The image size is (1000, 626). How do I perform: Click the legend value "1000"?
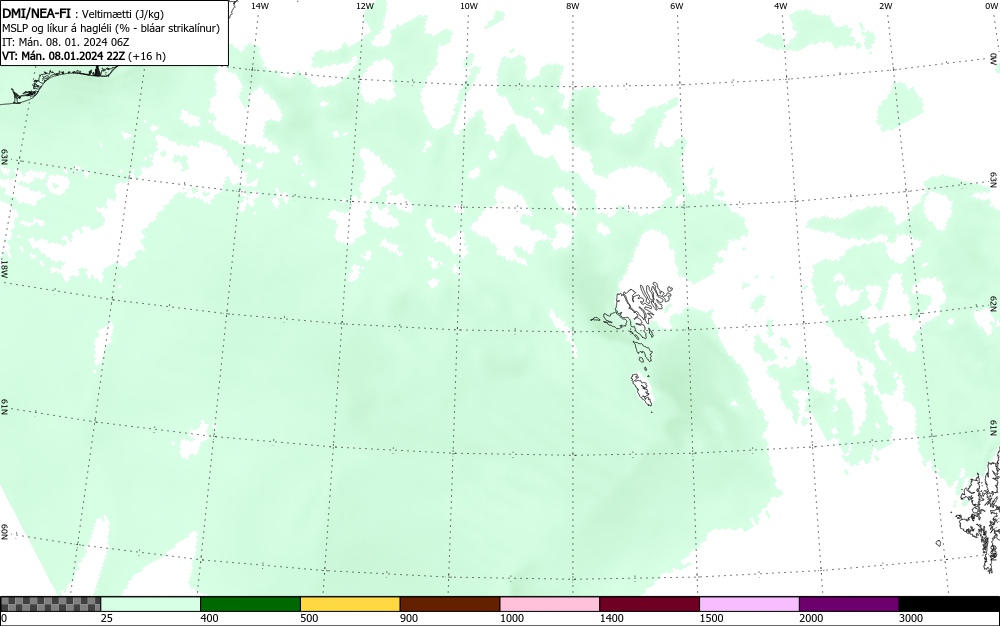pyautogui.click(x=511, y=618)
